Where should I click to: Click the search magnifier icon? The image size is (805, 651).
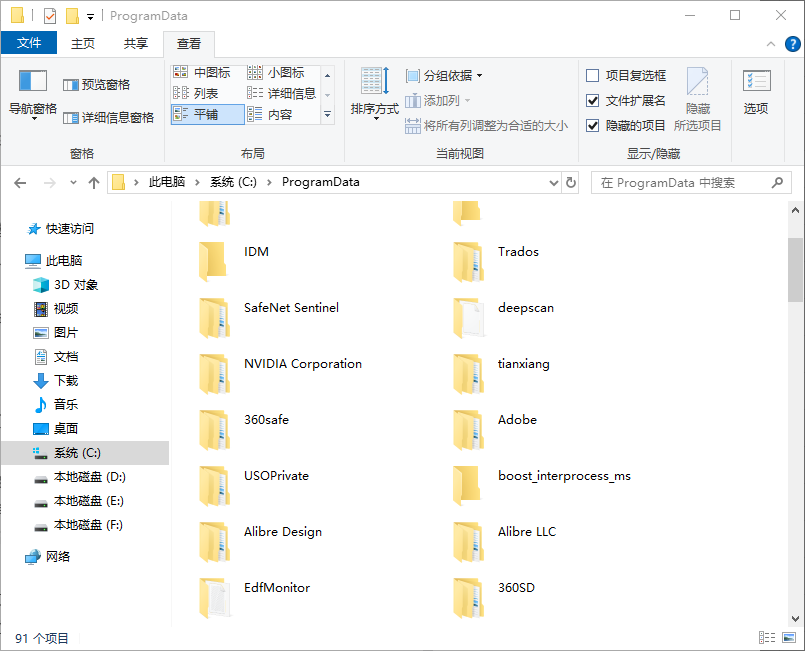(x=777, y=182)
